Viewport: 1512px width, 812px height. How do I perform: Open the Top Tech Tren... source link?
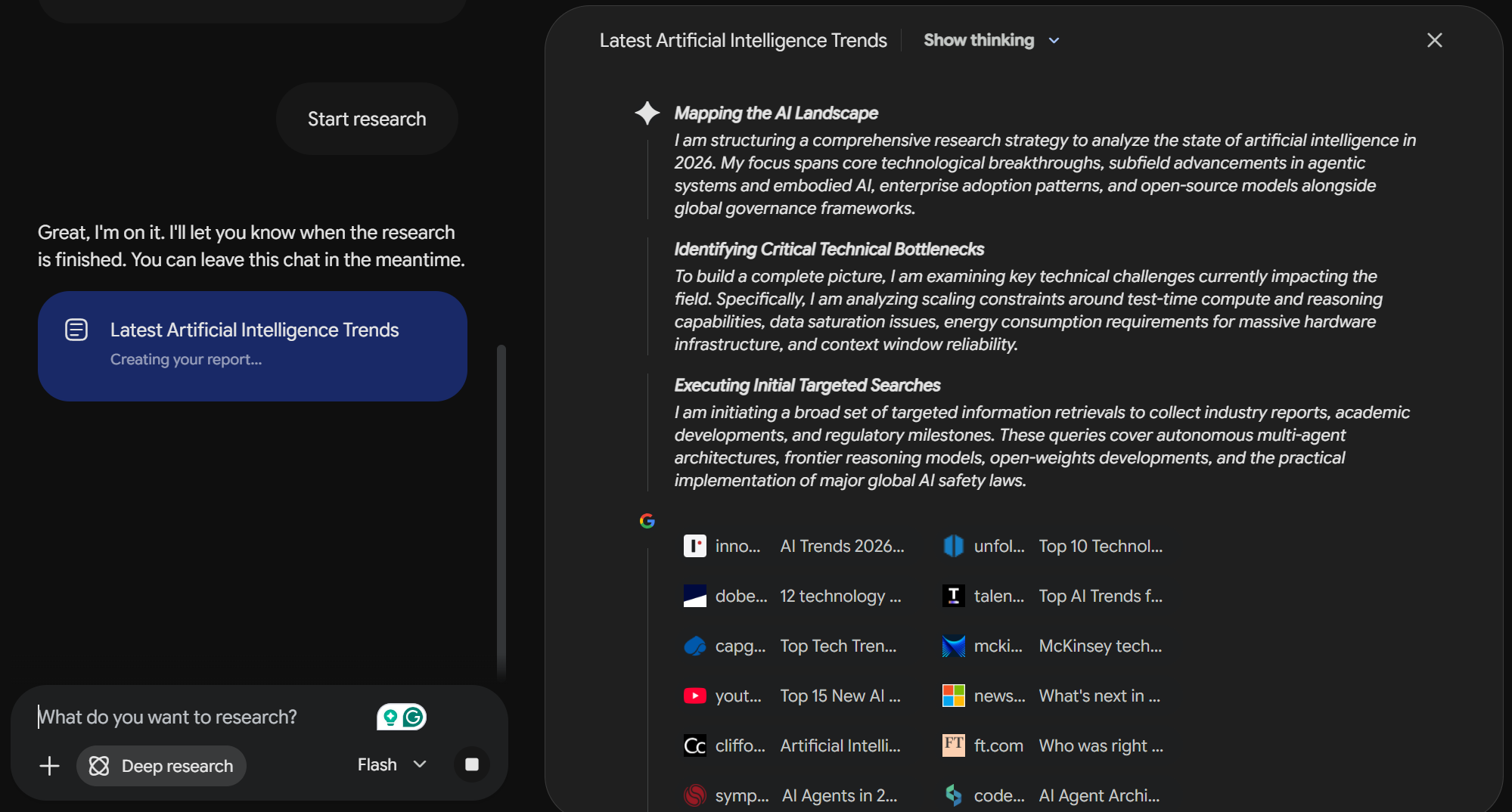click(838, 646)
